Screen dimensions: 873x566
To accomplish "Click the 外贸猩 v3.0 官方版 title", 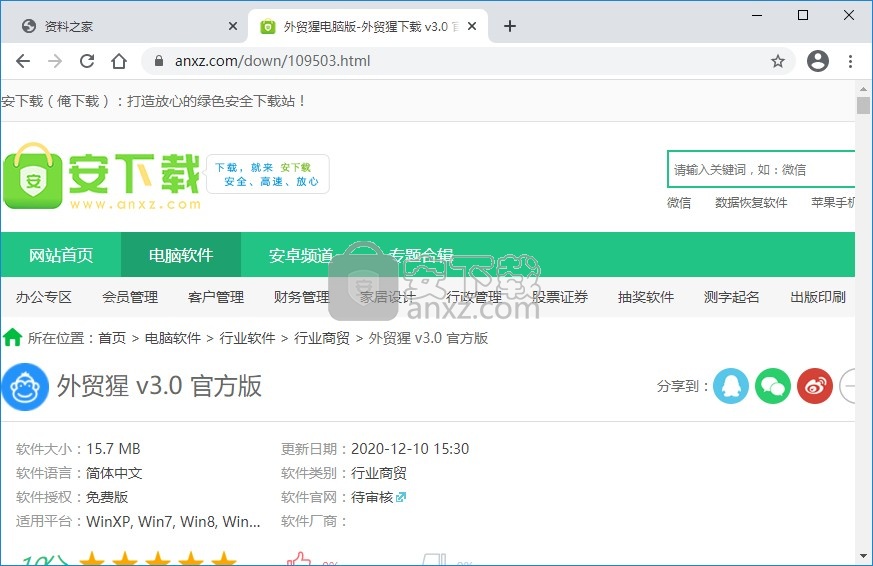I will click(159, 386).
